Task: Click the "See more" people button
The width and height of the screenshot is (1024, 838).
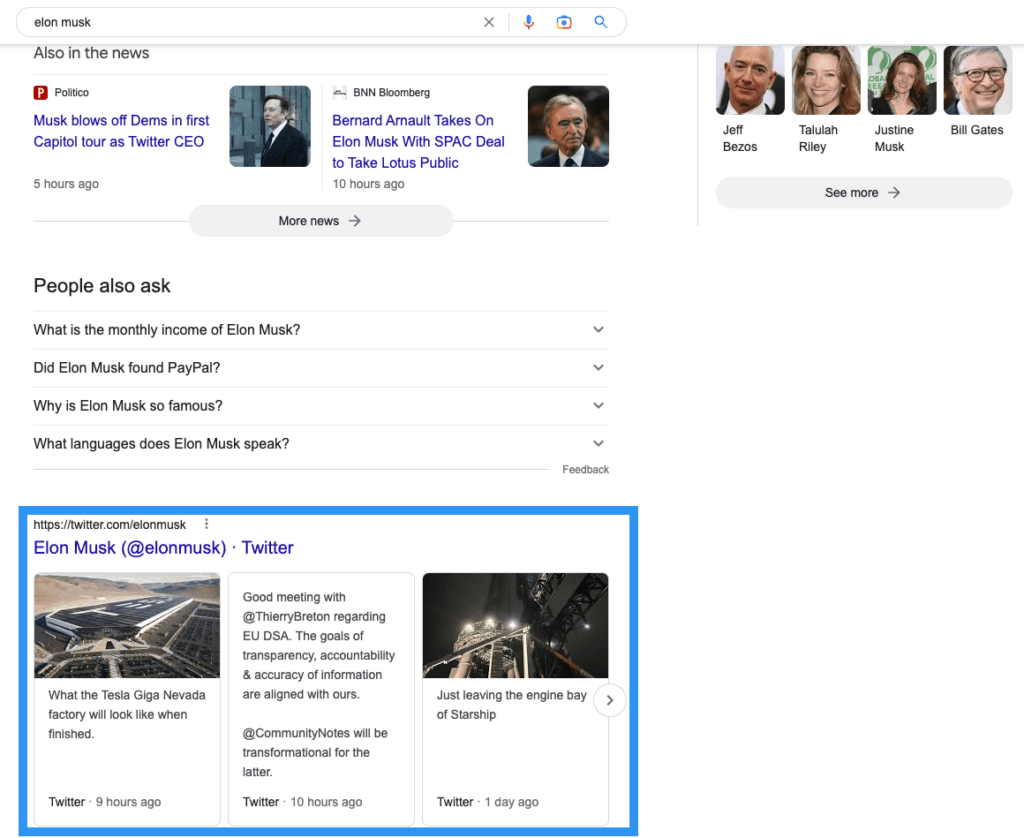Action: point(863,193)
